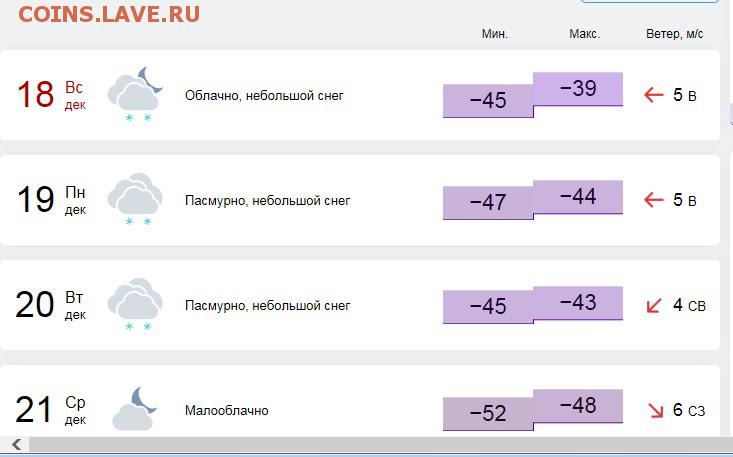Select the date 20 Tuesday row
Image resolution: width=733 pixels, height=457 pixels.
[50, 305]
